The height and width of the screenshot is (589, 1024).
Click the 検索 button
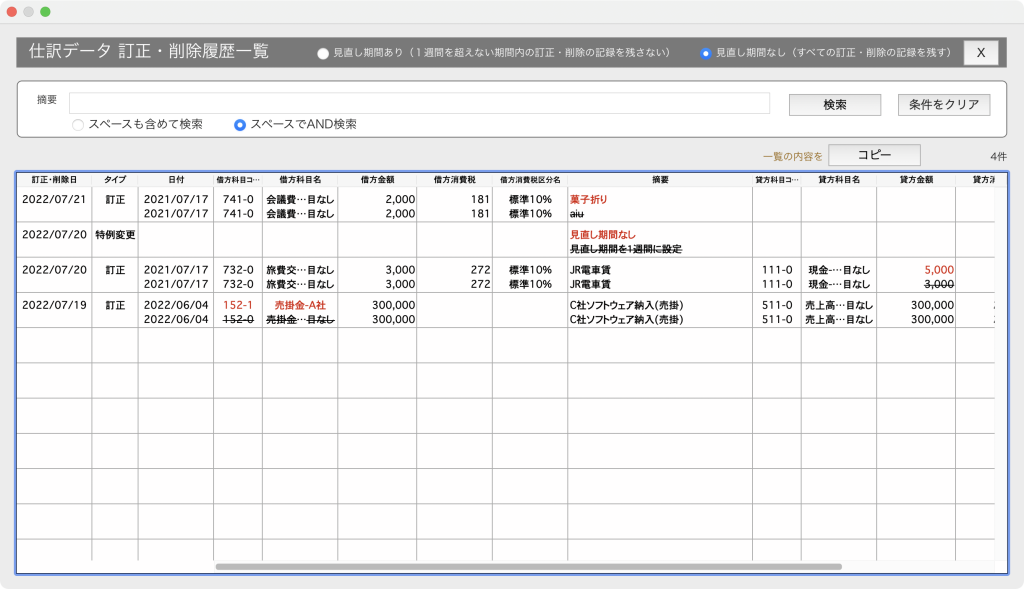coord(834,105)
